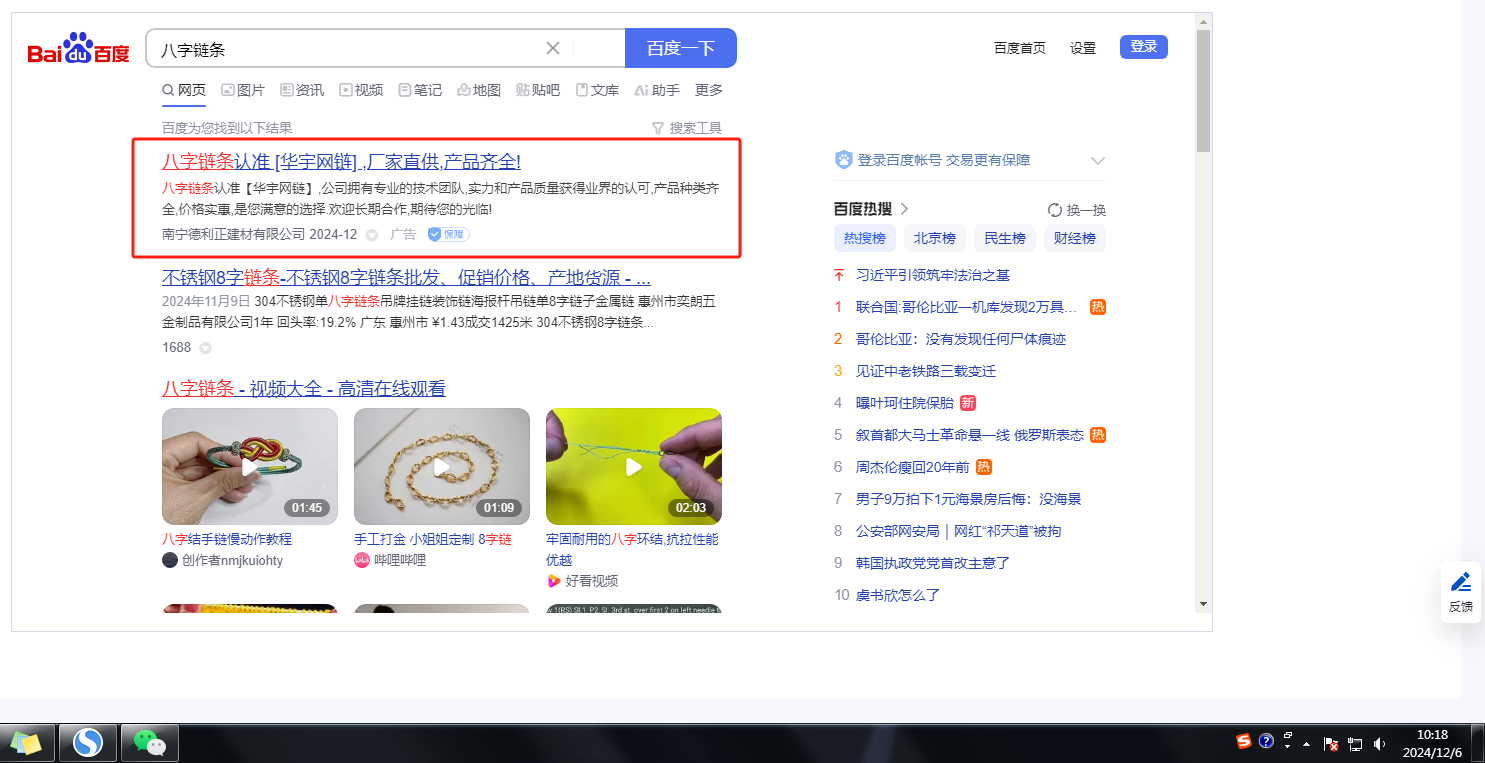The width and height of the screenshot is (1485, 763).
Task: Open the 视频 tab
Action: (x=361, y=90)
